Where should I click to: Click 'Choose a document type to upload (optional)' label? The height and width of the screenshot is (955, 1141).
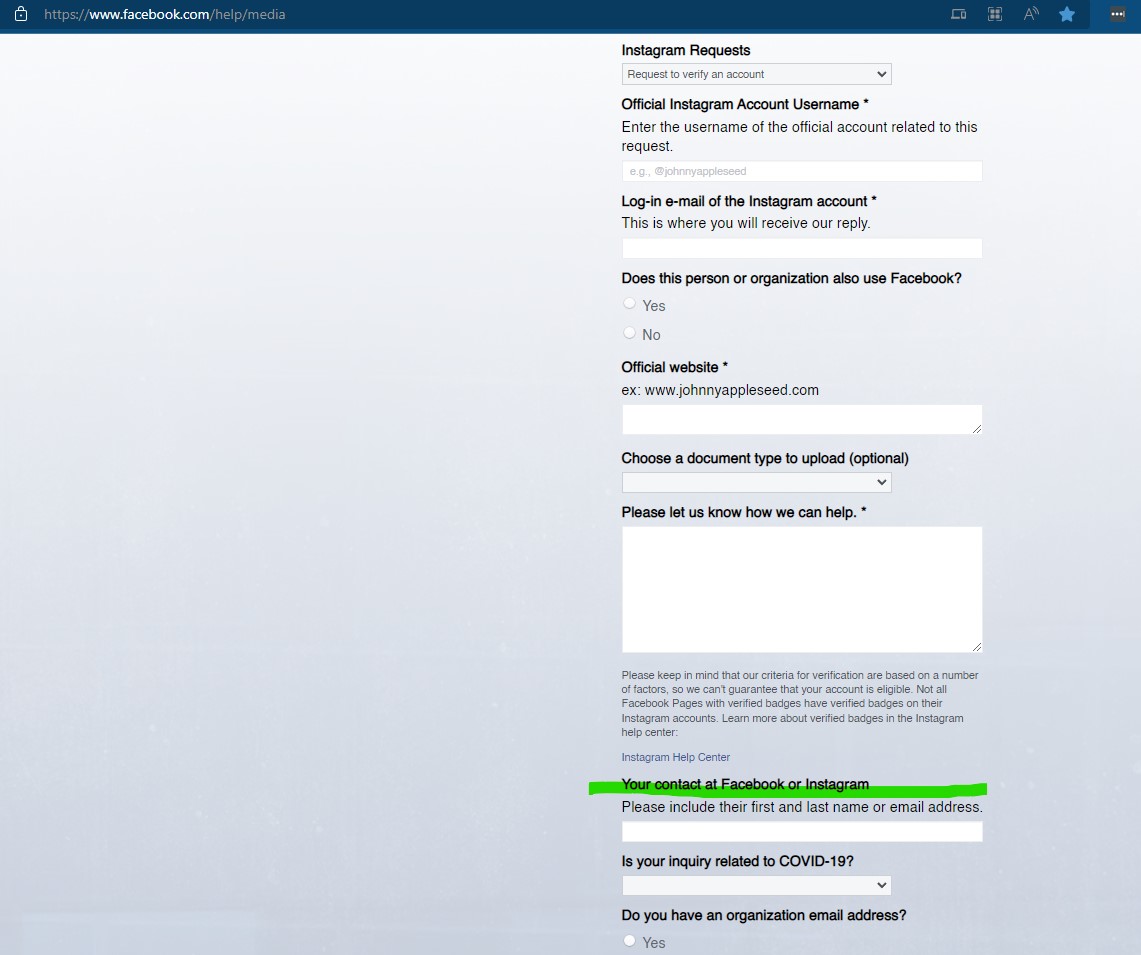click(765, 458)
